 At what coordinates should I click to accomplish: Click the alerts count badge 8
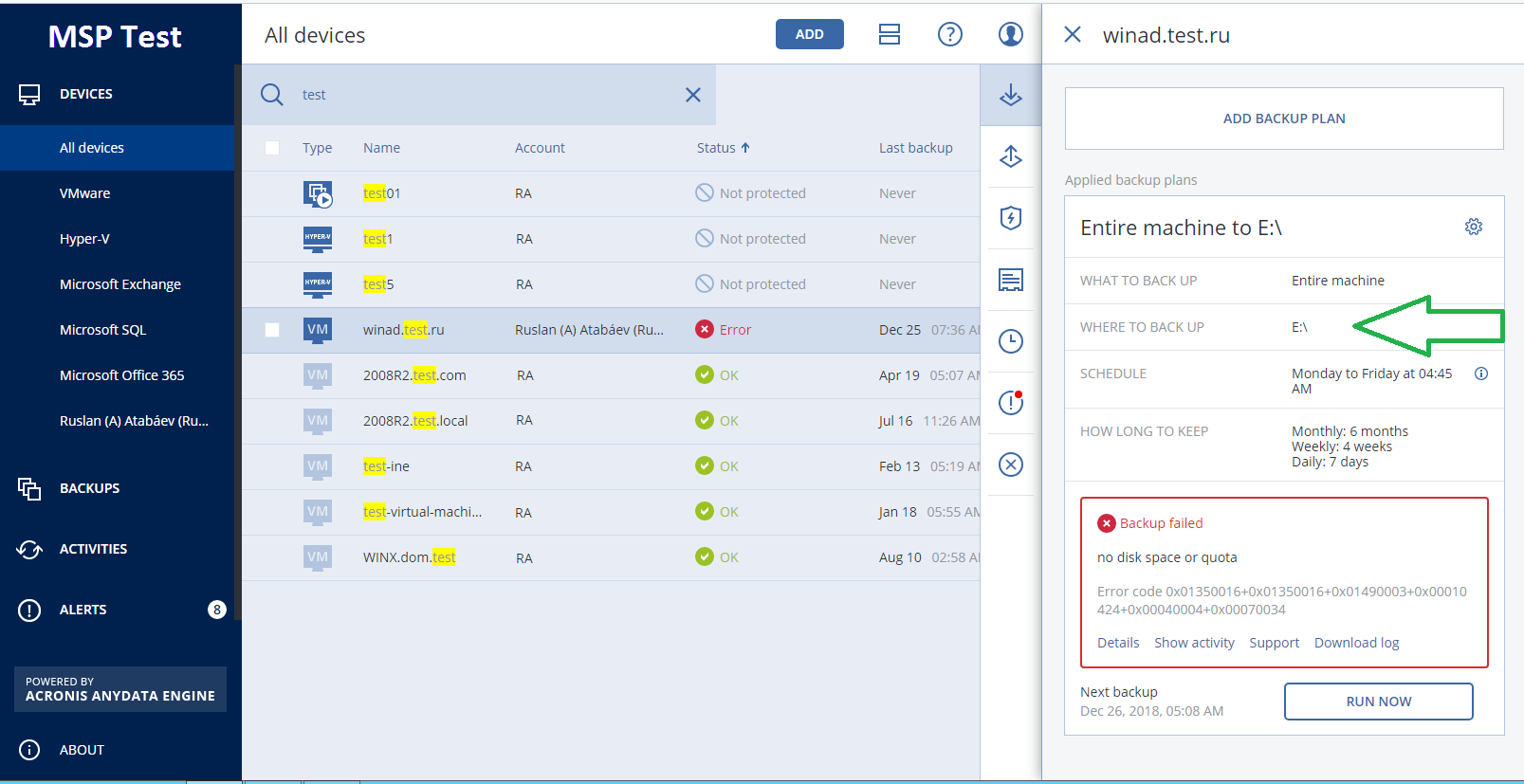217,610
